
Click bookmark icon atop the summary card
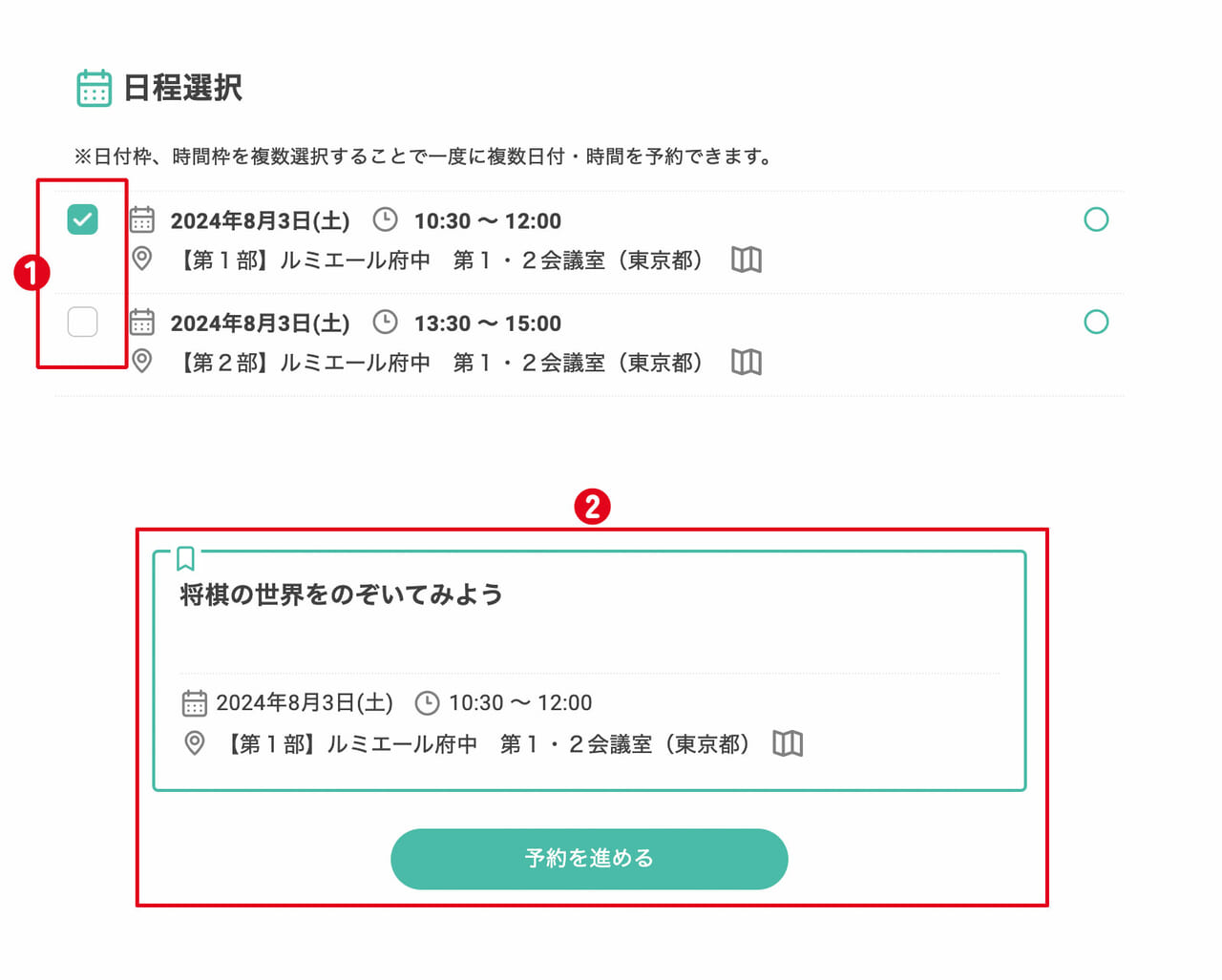tap(186, 558)
